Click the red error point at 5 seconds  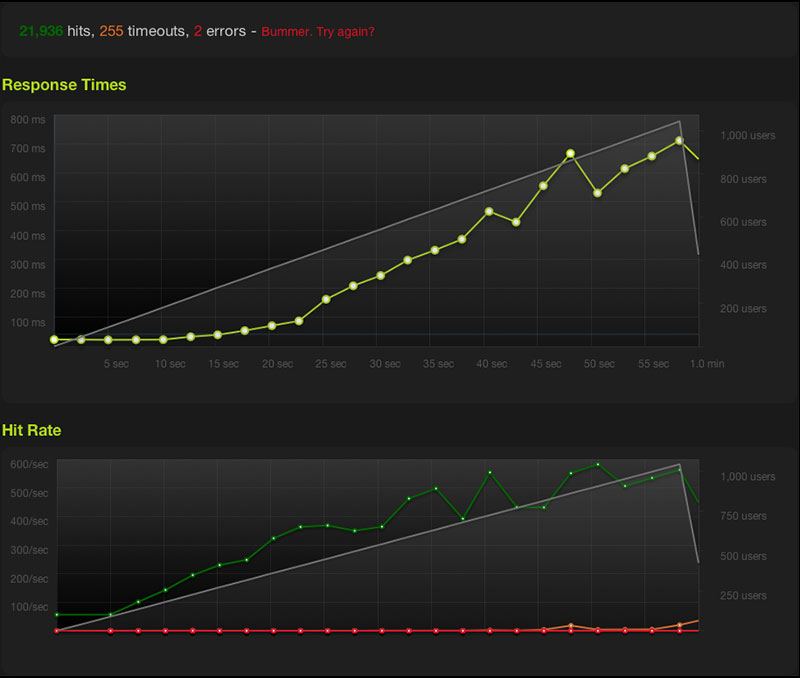[111, 631]
